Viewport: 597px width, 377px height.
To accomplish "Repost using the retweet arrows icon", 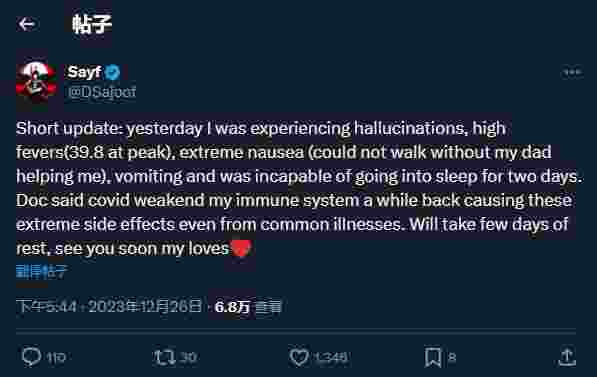I will pyautogui.click(x=164, y=357).
